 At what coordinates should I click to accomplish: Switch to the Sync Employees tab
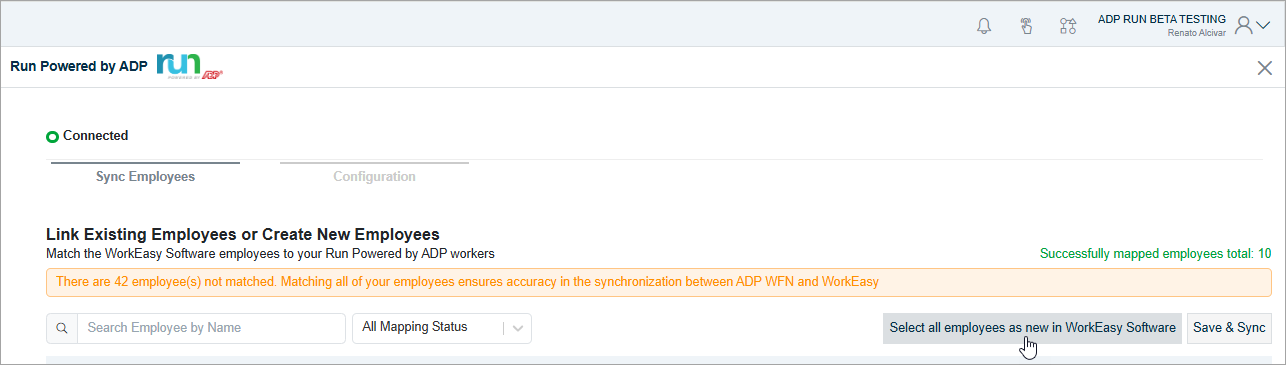pyautogui.click(x=145, y=176)
